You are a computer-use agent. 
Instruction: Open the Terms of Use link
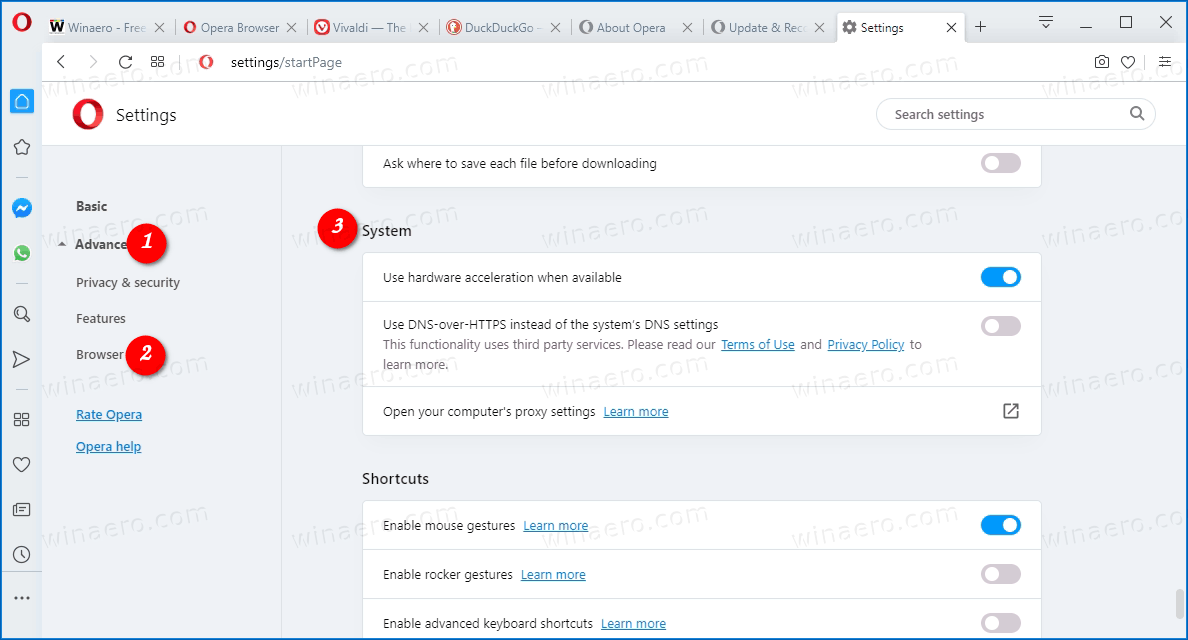click(757, 344)
